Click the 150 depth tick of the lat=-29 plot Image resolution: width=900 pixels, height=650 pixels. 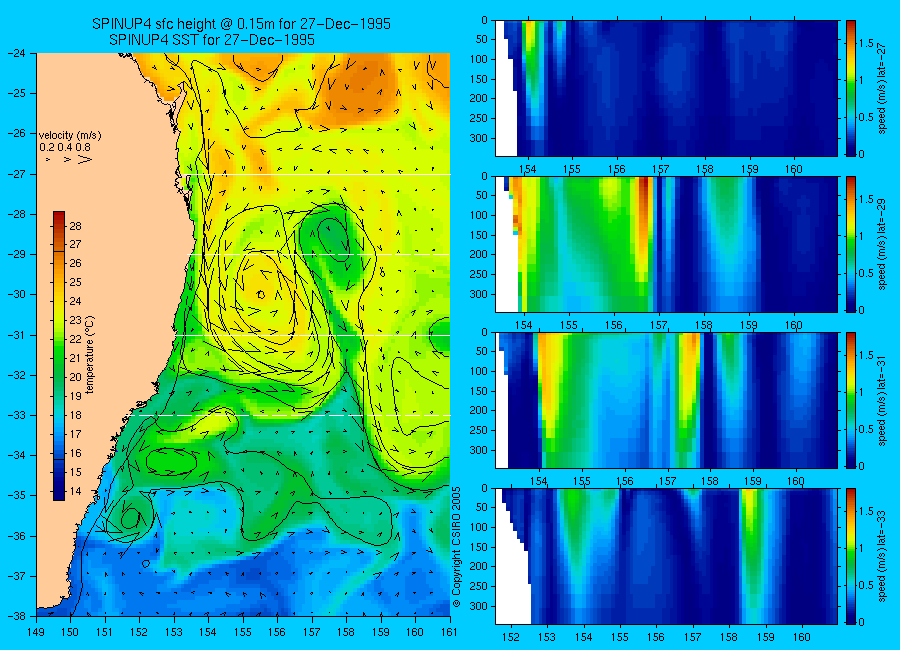pyautogui.click(x=479, y=235)
